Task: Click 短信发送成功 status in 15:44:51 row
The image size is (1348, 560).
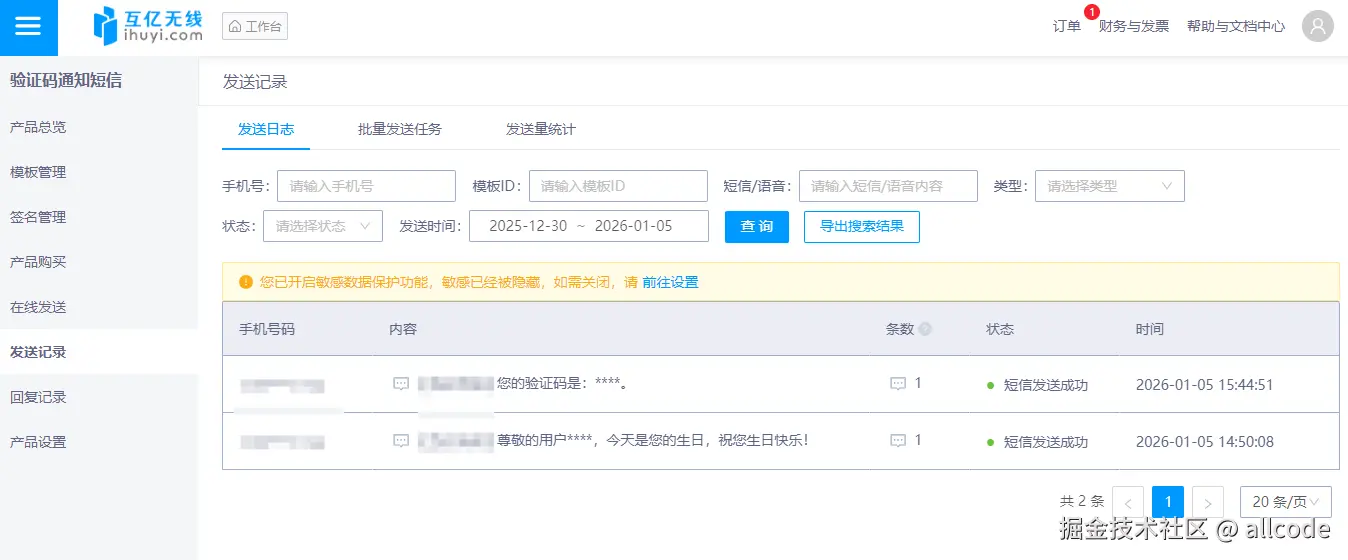Action: [1046, 385]
